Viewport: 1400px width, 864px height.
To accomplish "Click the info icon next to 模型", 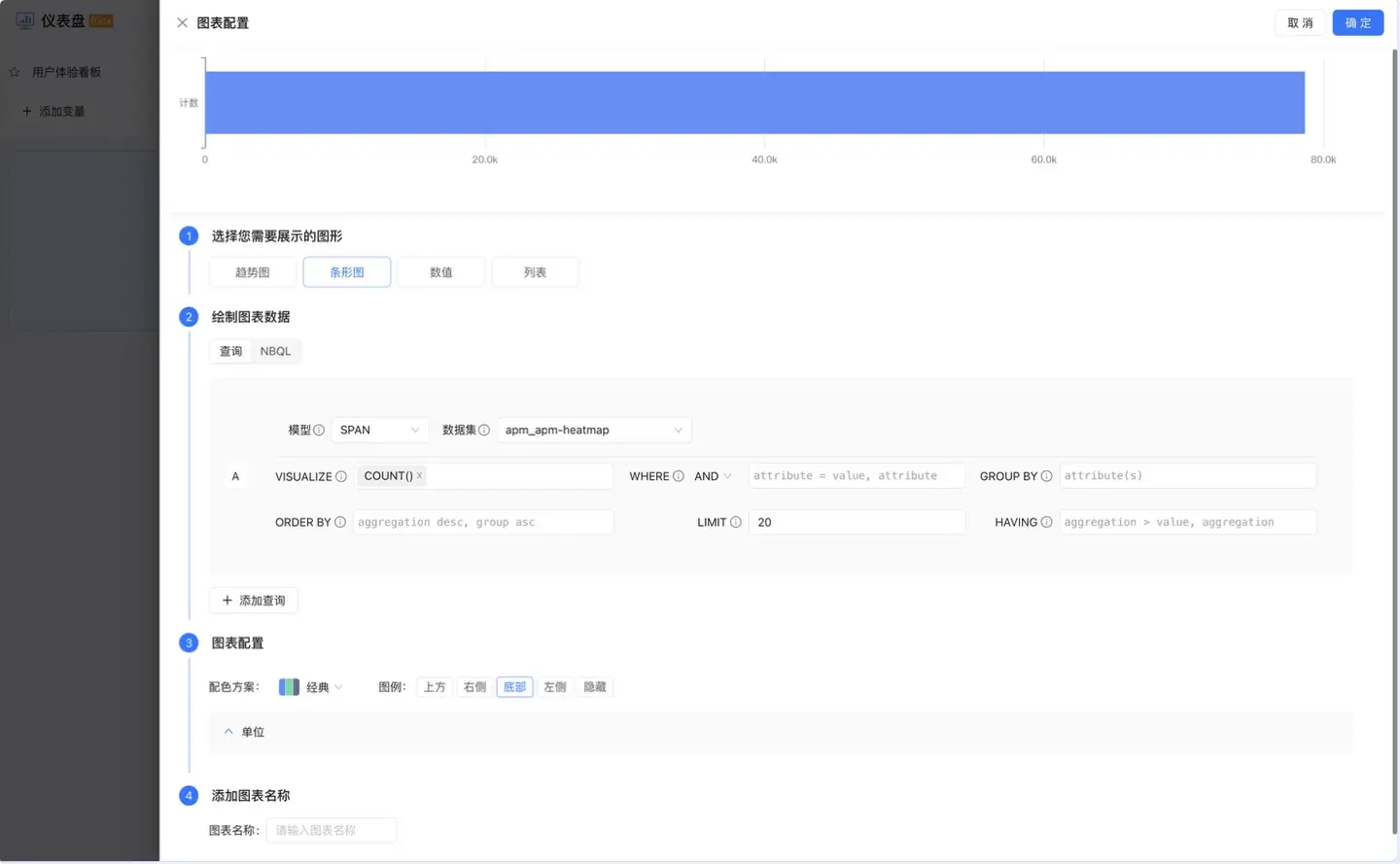I will click(319, 430).
